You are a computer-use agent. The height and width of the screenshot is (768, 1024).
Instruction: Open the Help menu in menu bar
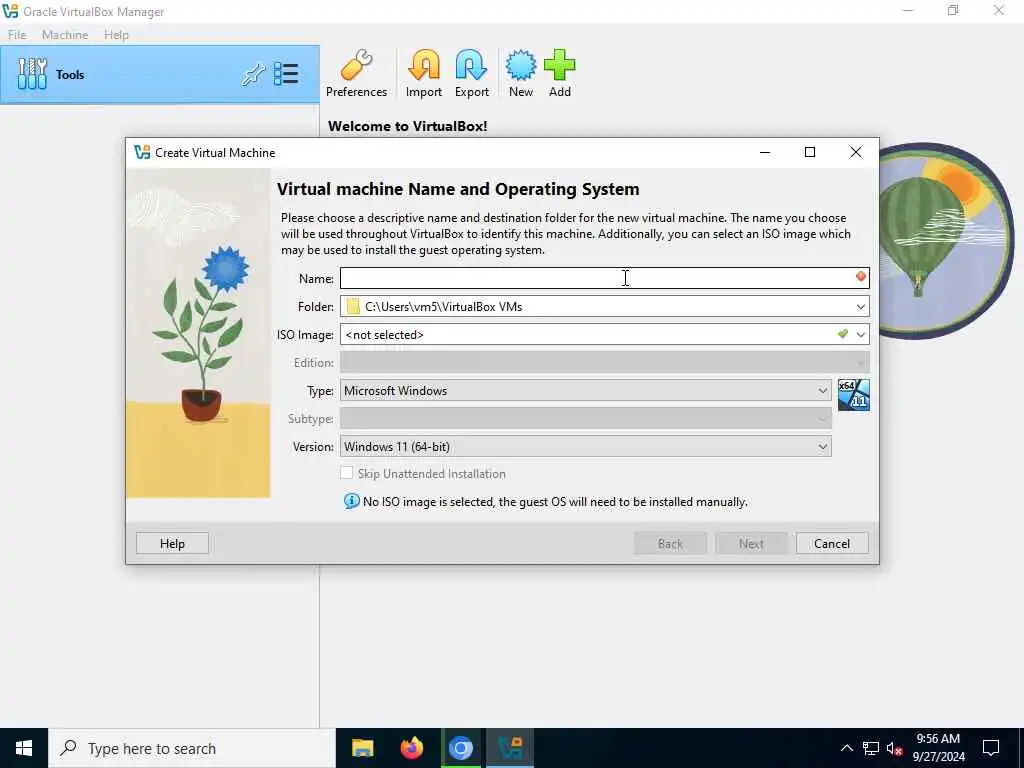pos(116,35)
